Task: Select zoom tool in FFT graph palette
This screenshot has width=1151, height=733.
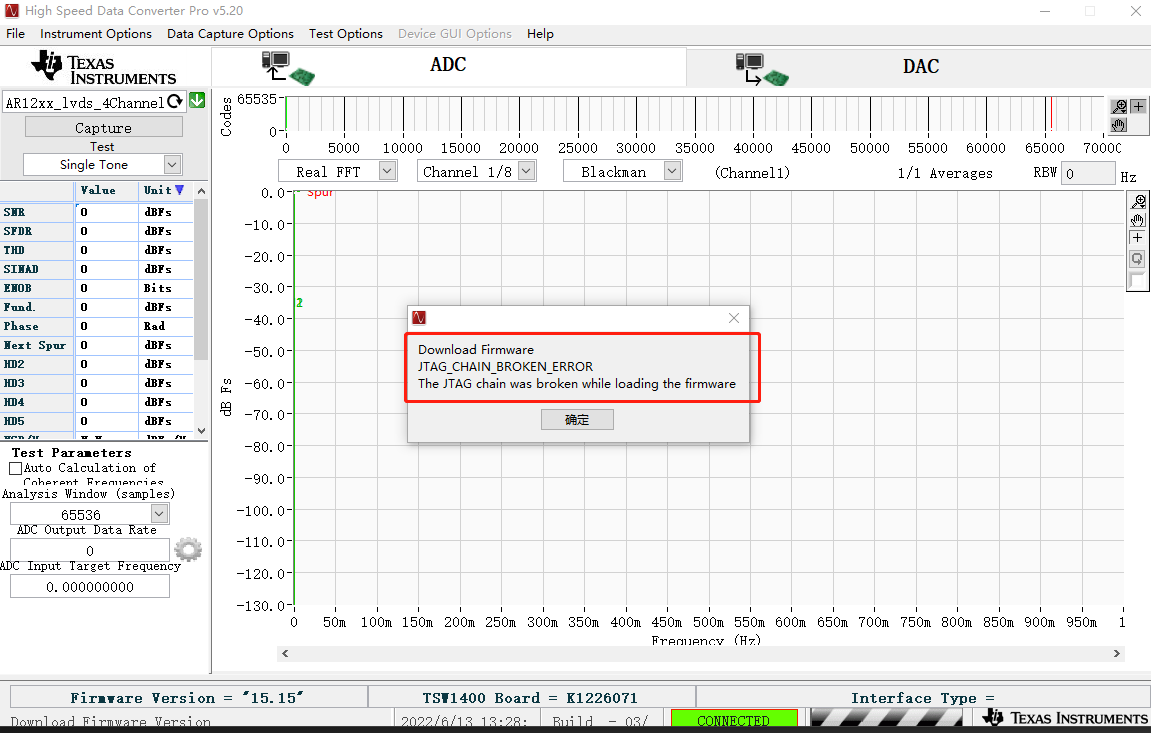Action: pyautogui.click(x=1138, y=201)
